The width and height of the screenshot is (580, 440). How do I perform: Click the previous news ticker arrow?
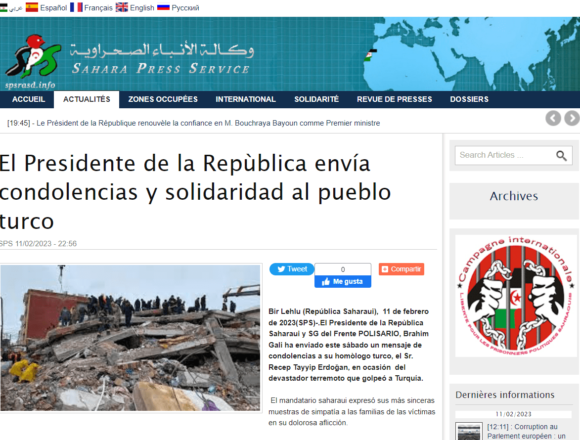pyautogui.click(x=553, y=118)
